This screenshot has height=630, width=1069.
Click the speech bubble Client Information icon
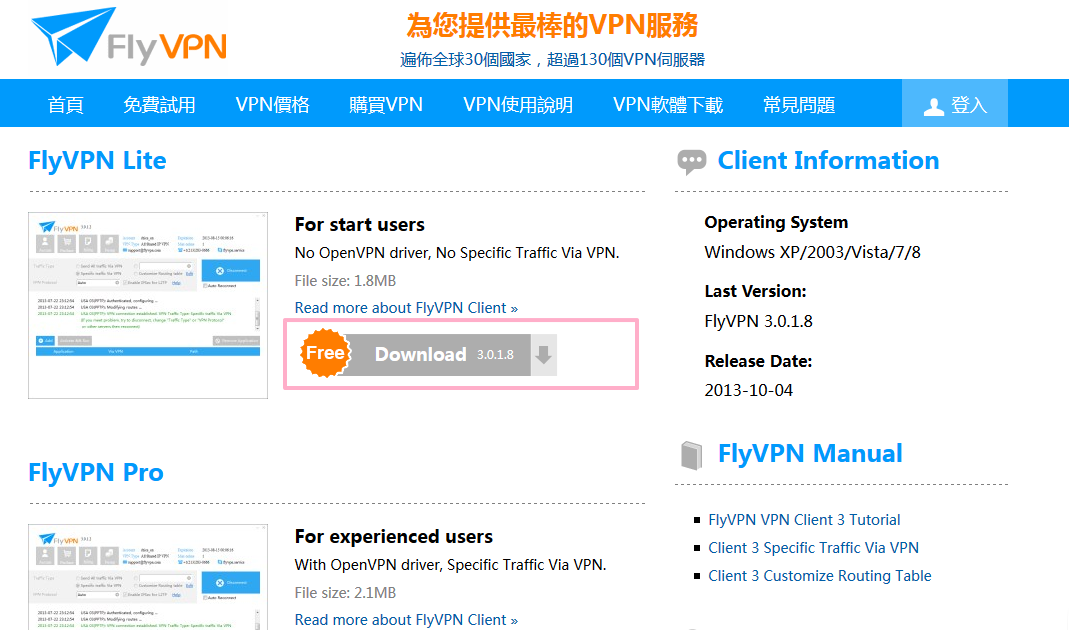tap(691, 162)
